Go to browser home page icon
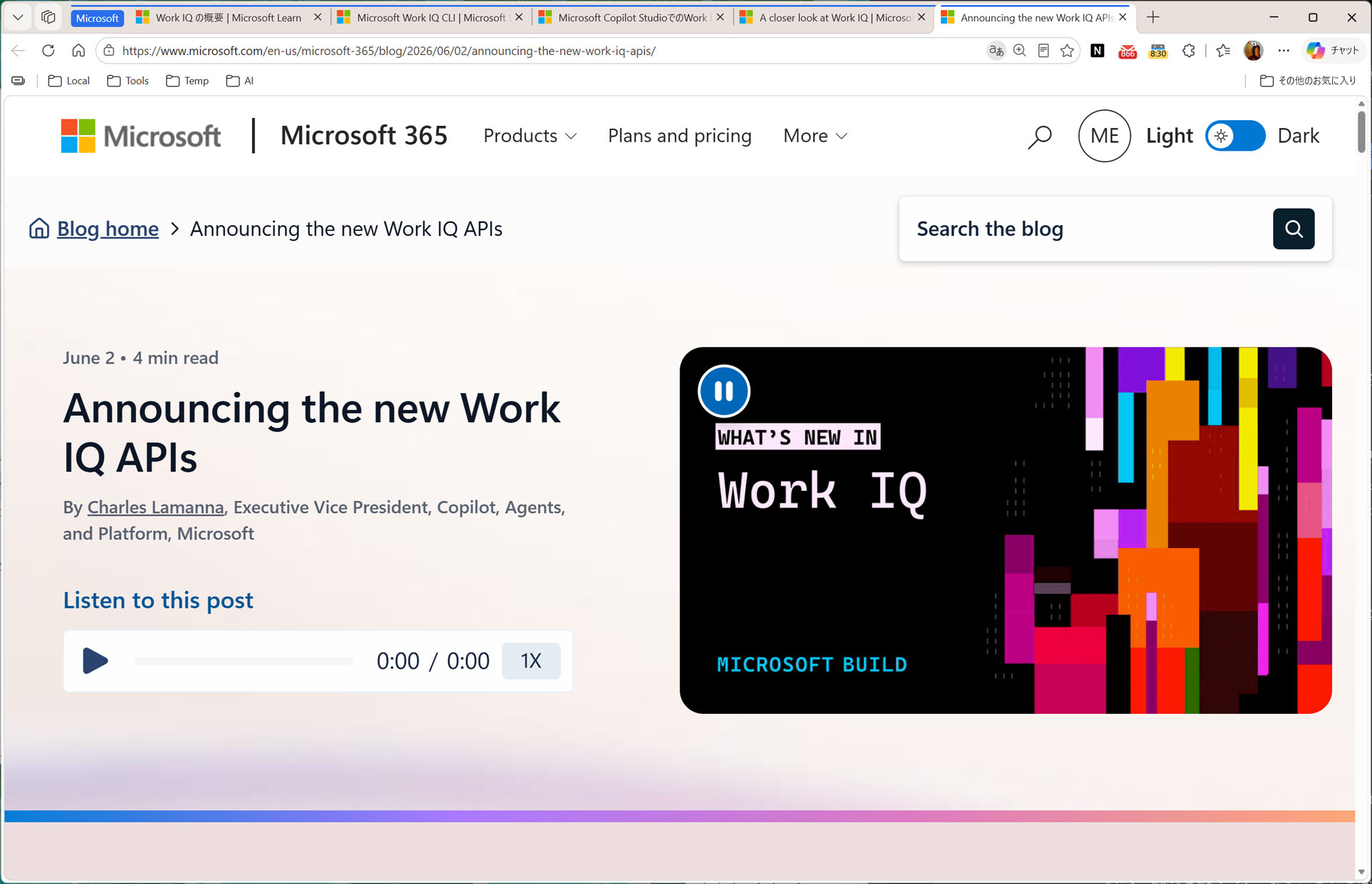Screen dimensions: 1372x884 tap(79, 51)
